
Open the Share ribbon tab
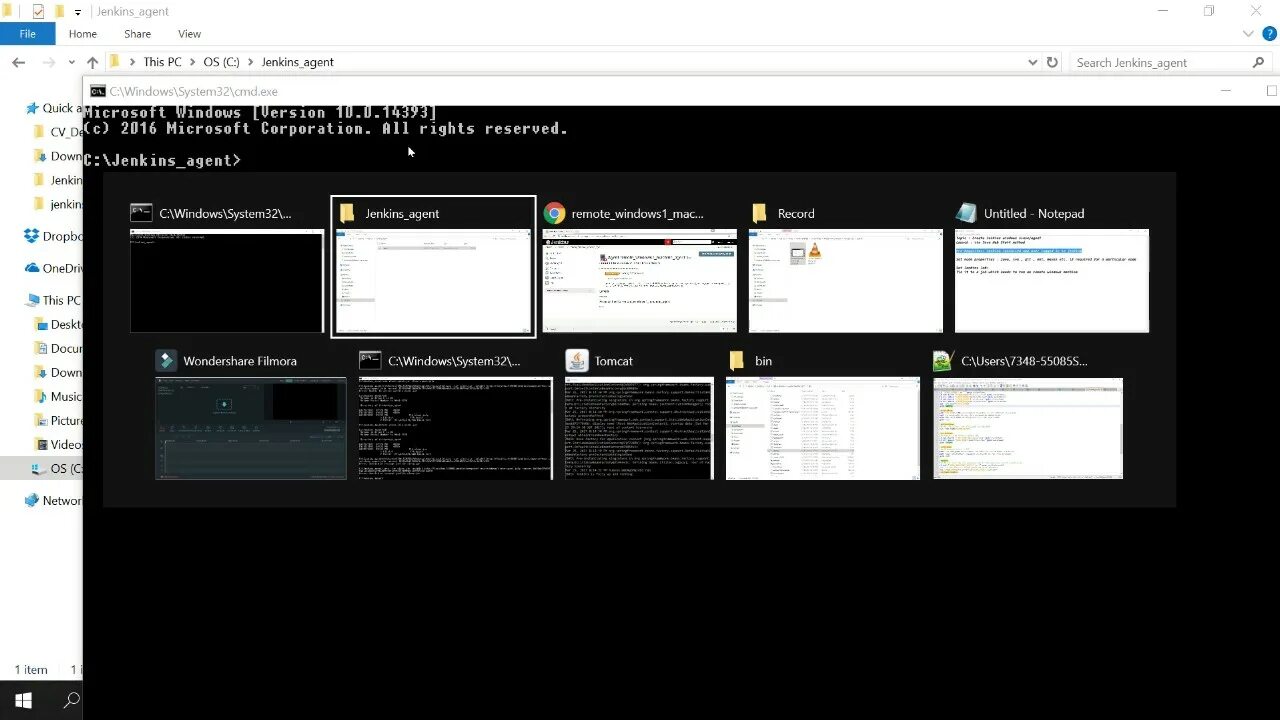tap(138, 34)
